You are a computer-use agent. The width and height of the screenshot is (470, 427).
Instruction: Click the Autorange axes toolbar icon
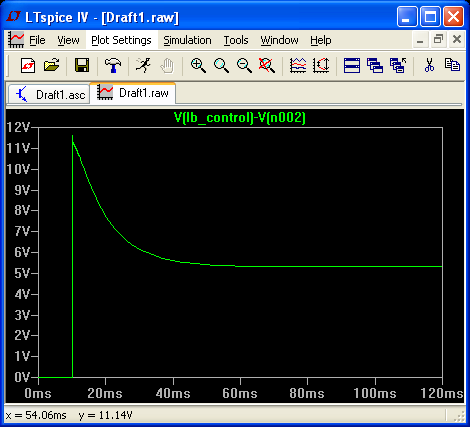click(x=321, y=65)
